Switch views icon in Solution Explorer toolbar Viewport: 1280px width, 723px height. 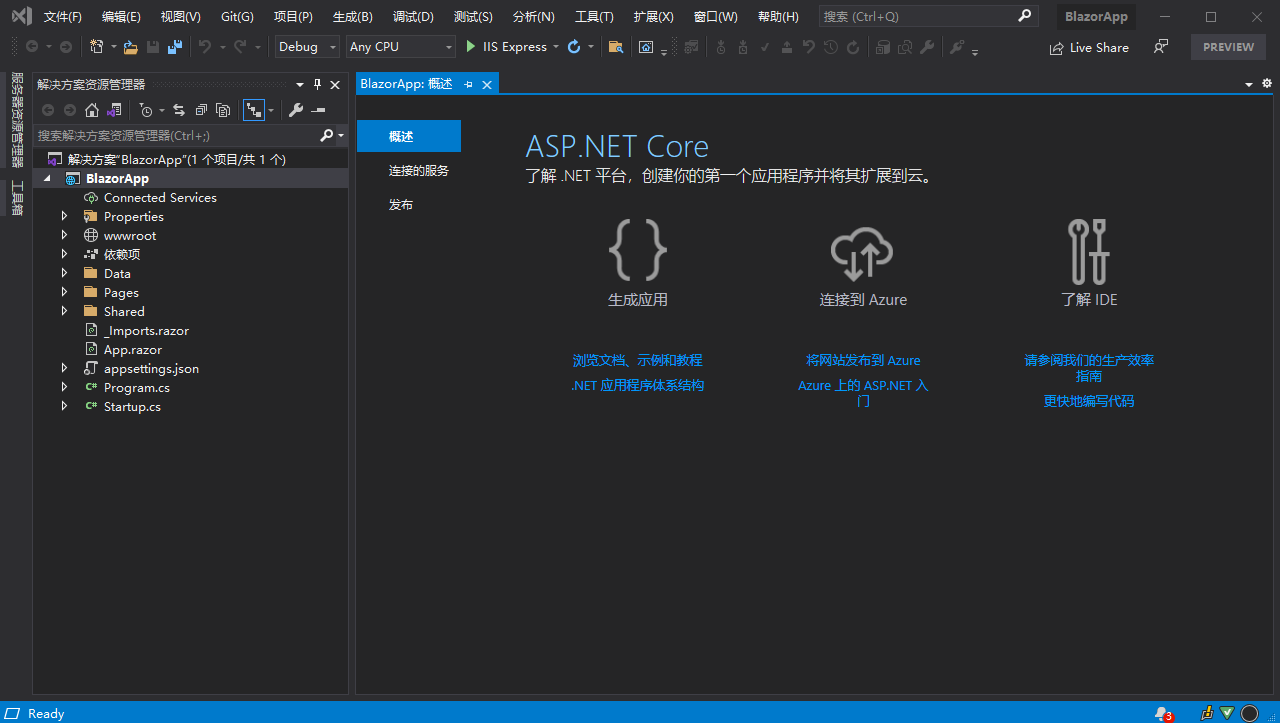114,110
